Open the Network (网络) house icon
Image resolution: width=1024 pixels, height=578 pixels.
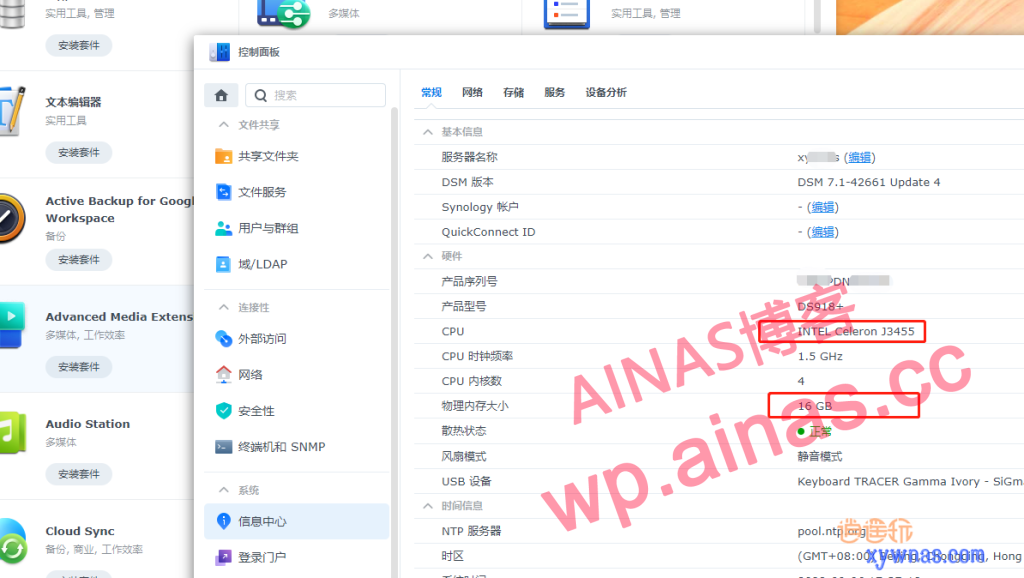point(223,374)
